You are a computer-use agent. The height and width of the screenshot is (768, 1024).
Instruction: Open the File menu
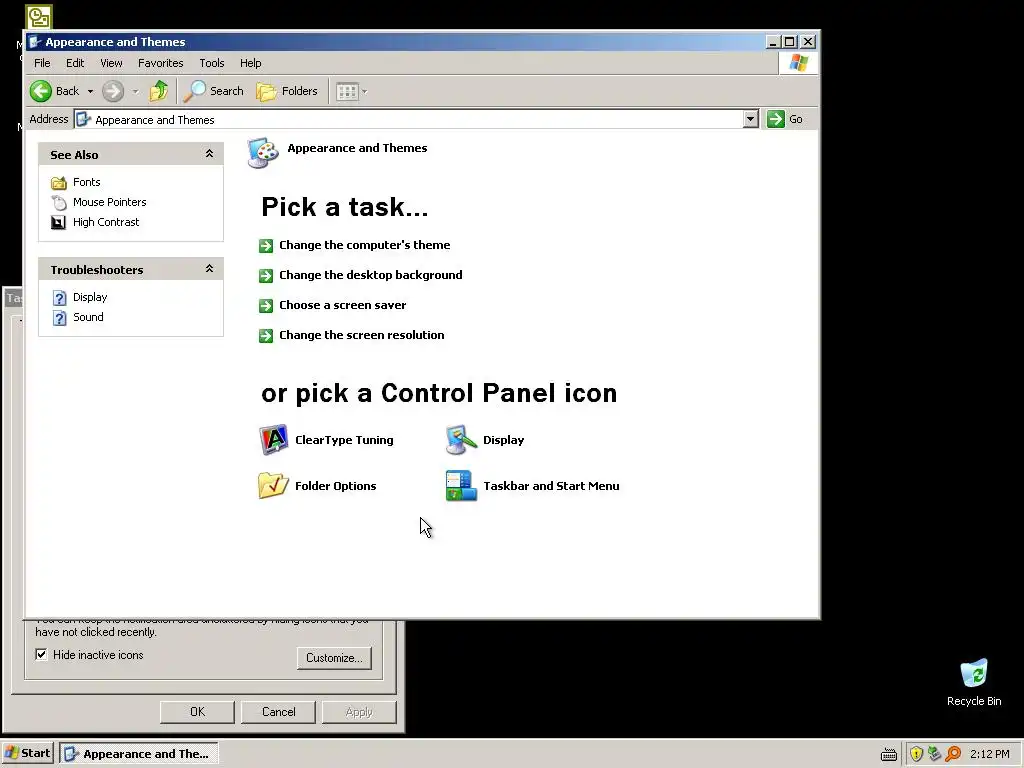click(42, 63)
